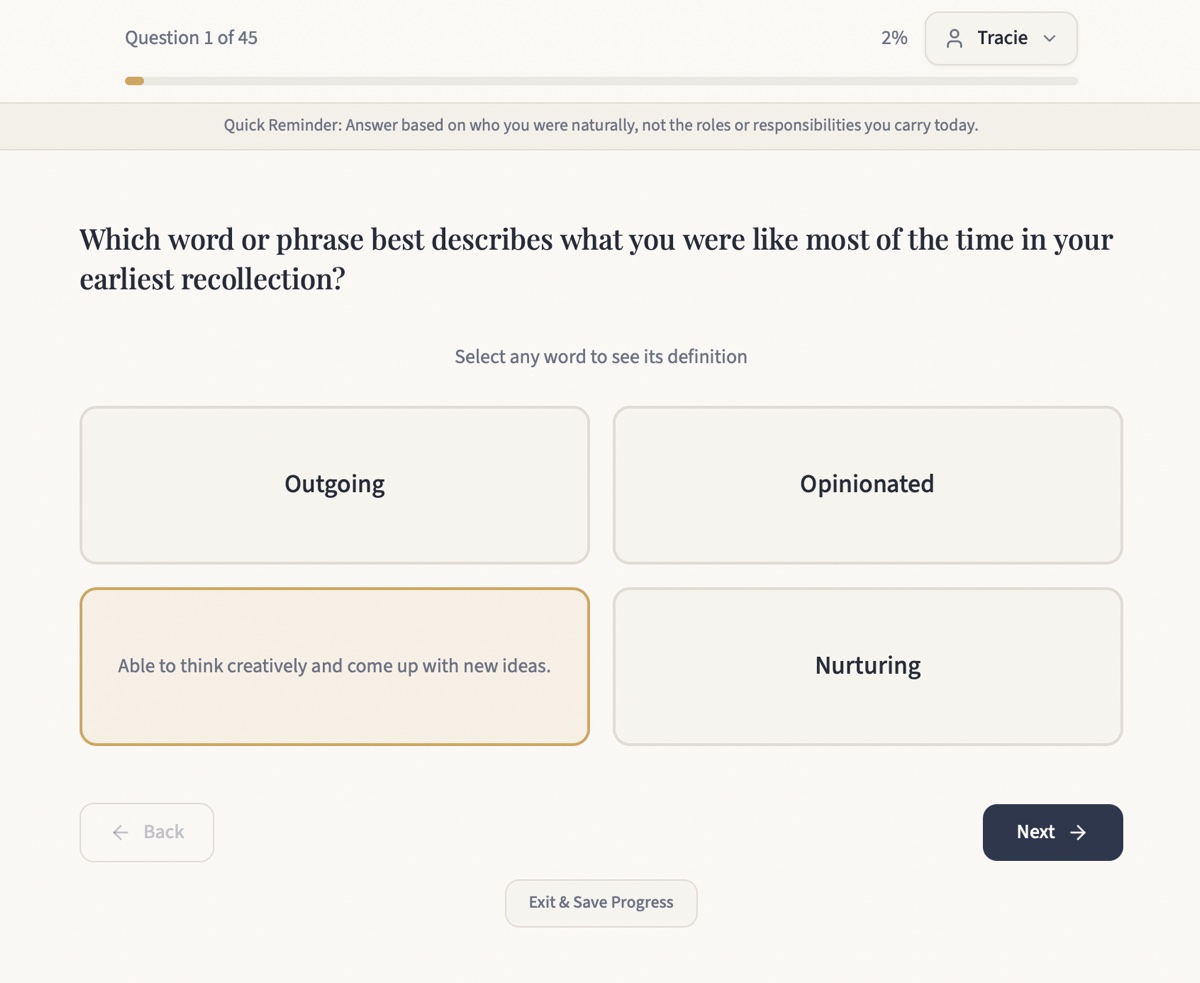
Task: Click the 2% progress text
Action: [x=894, y=38]
